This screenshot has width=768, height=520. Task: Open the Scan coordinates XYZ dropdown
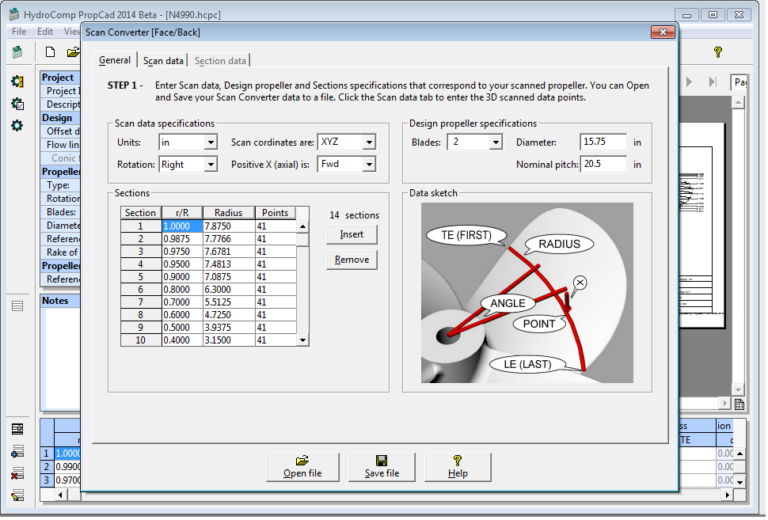[369, 142]
